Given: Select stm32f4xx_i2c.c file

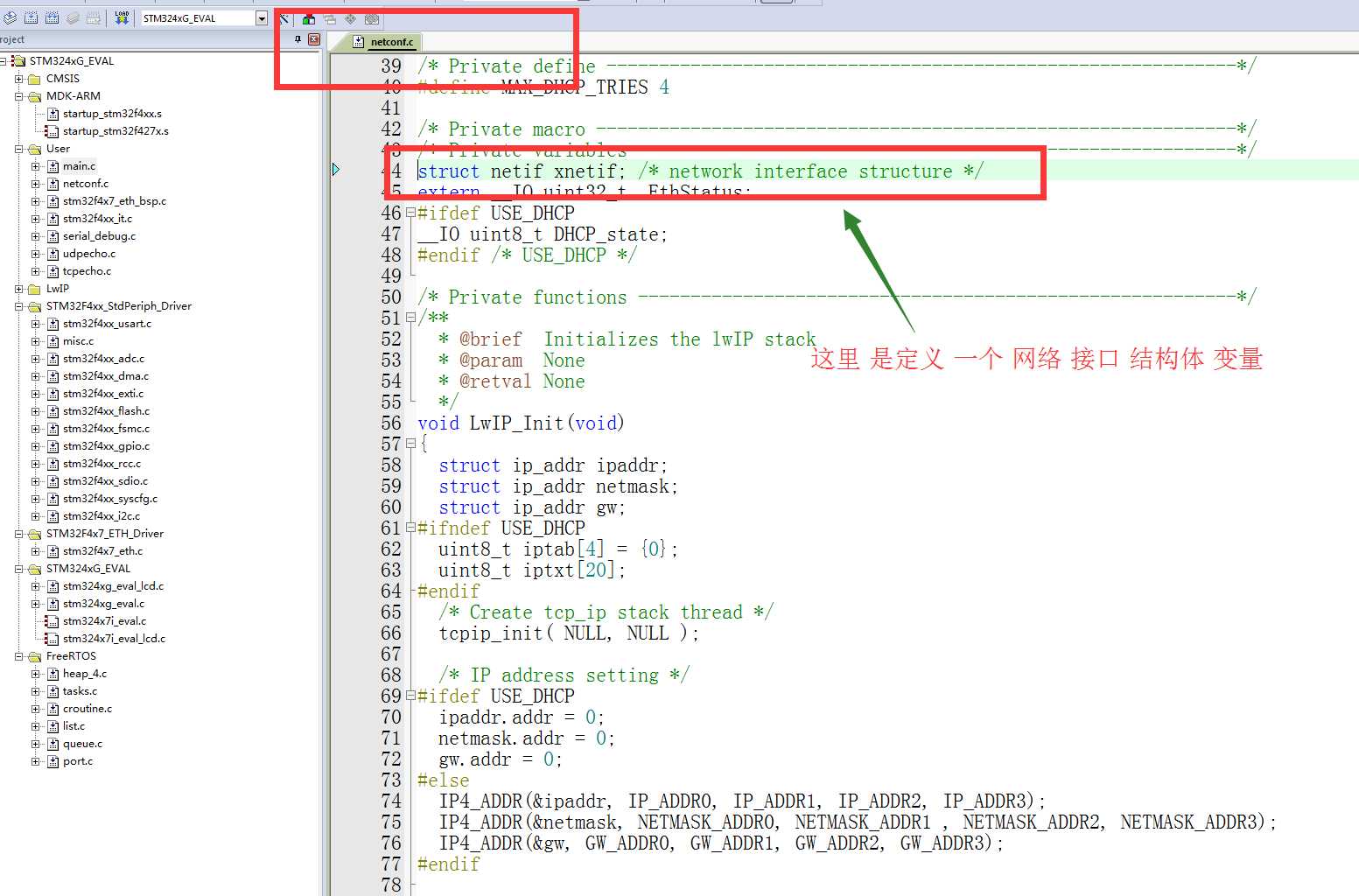Looking at the screenshot, I should pyautogui.click(x=101, y=516).
